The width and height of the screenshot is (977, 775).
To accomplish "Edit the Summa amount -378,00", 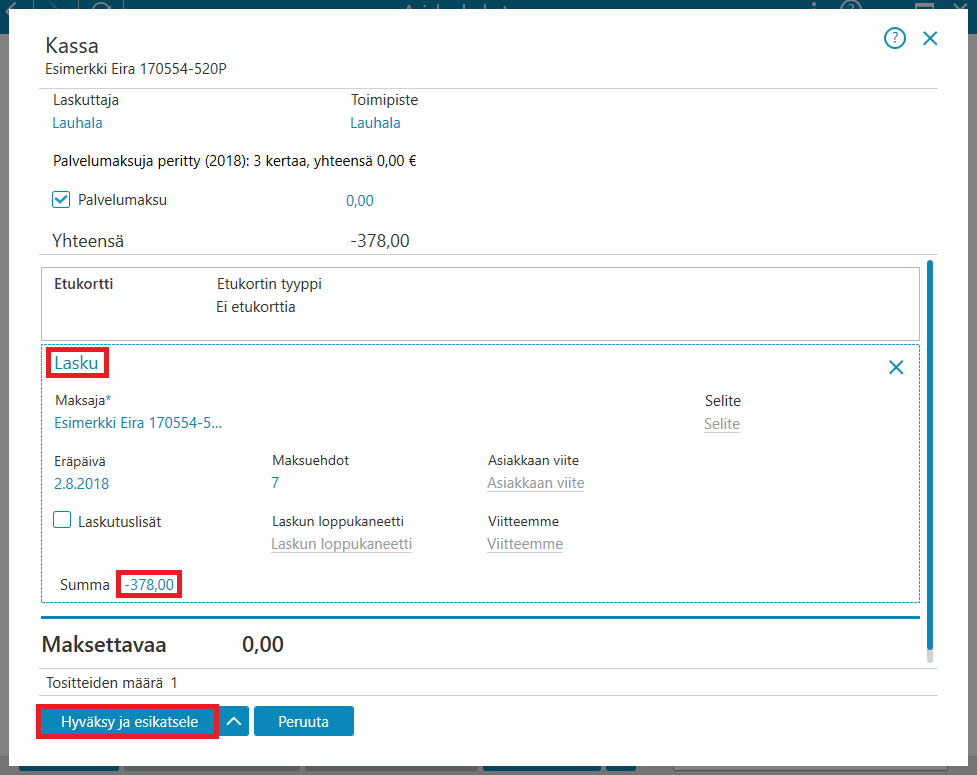I will (x=149, y=584).
